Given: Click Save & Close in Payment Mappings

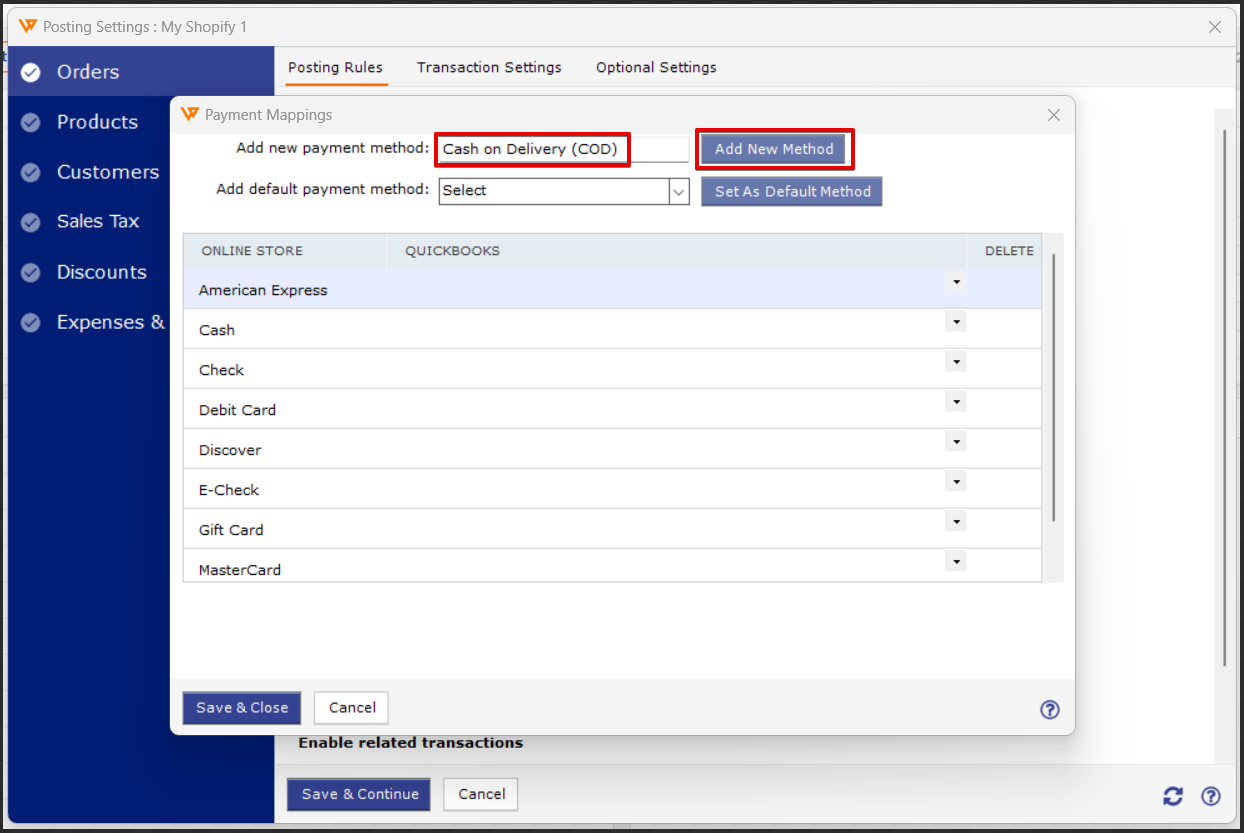Looking at the screenshot, I should (x=242, y=708).
